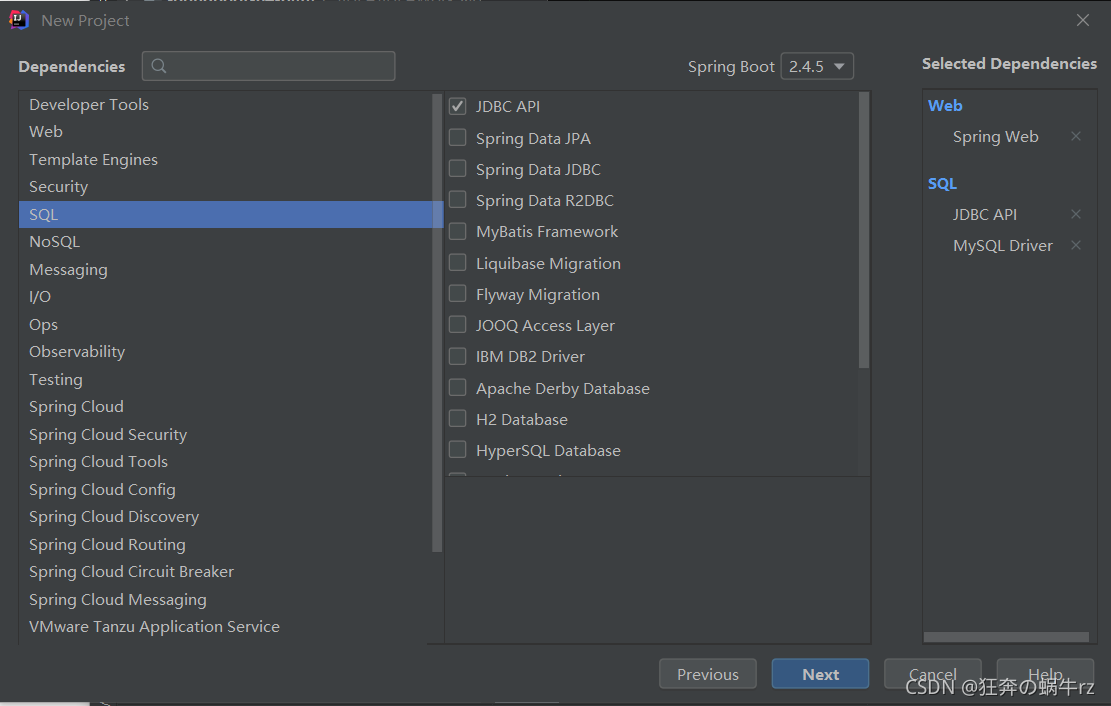The image size is (1111, 706).
Task: Tick the H2 Database checkbox
Action: pos(458,419)
